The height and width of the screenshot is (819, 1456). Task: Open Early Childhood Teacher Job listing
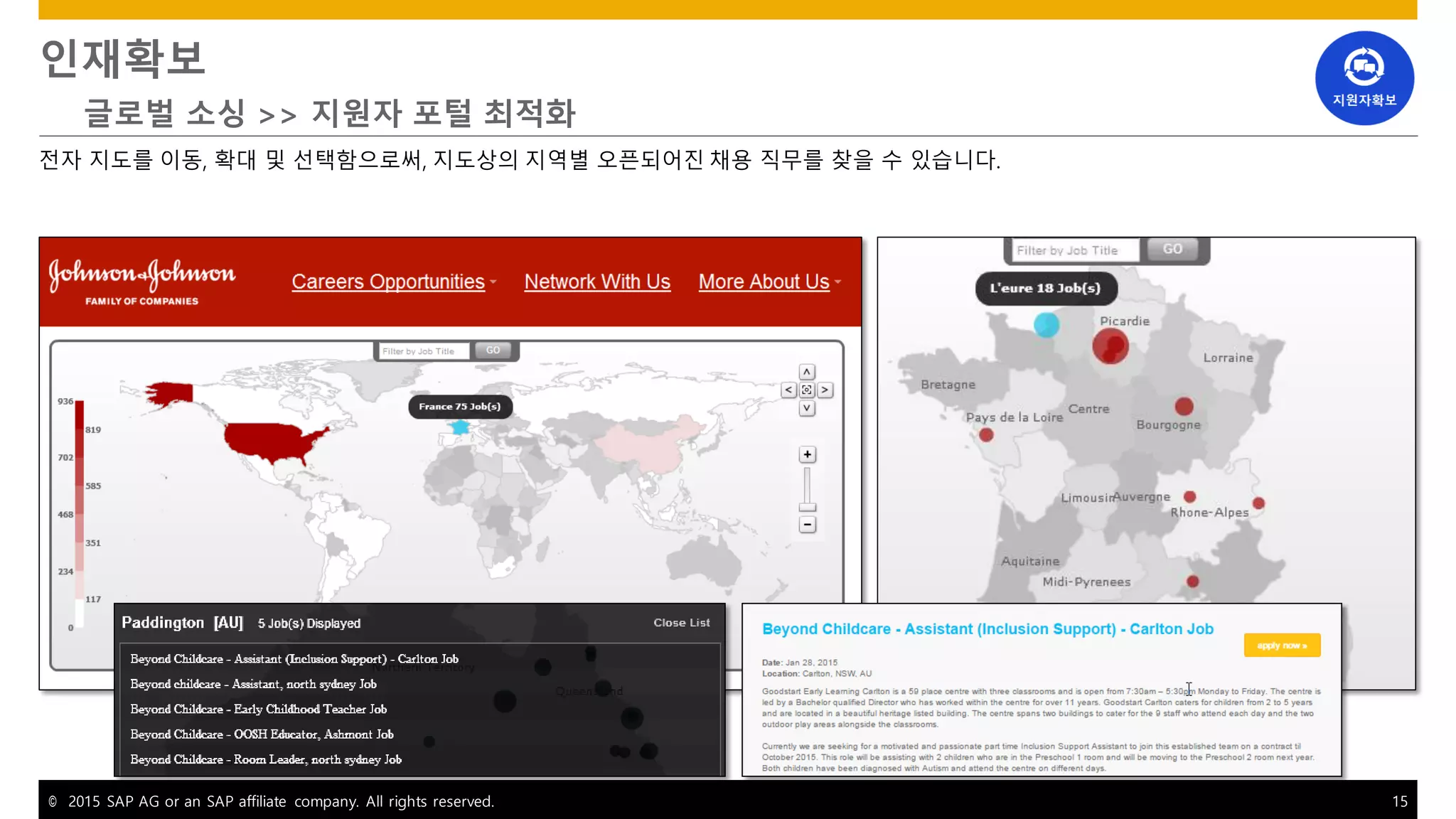258,709
